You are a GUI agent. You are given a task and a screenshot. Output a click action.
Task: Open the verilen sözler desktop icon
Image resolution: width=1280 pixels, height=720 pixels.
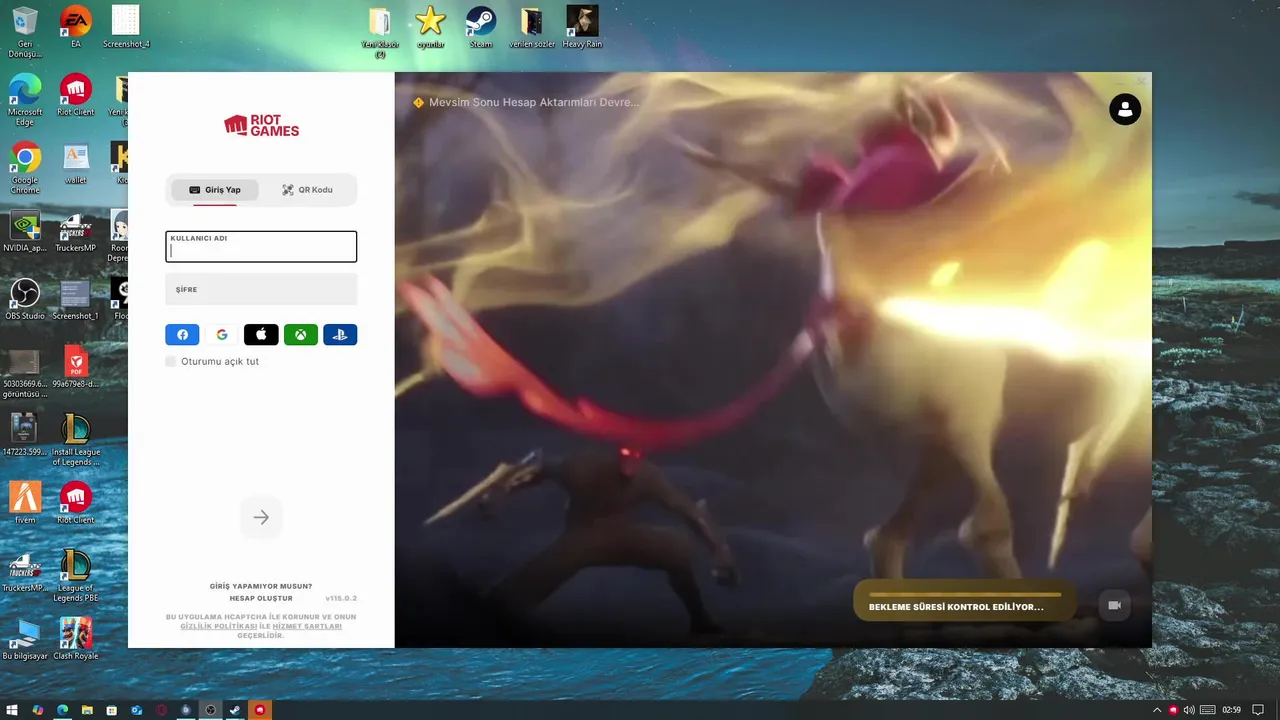pos(531,27)
